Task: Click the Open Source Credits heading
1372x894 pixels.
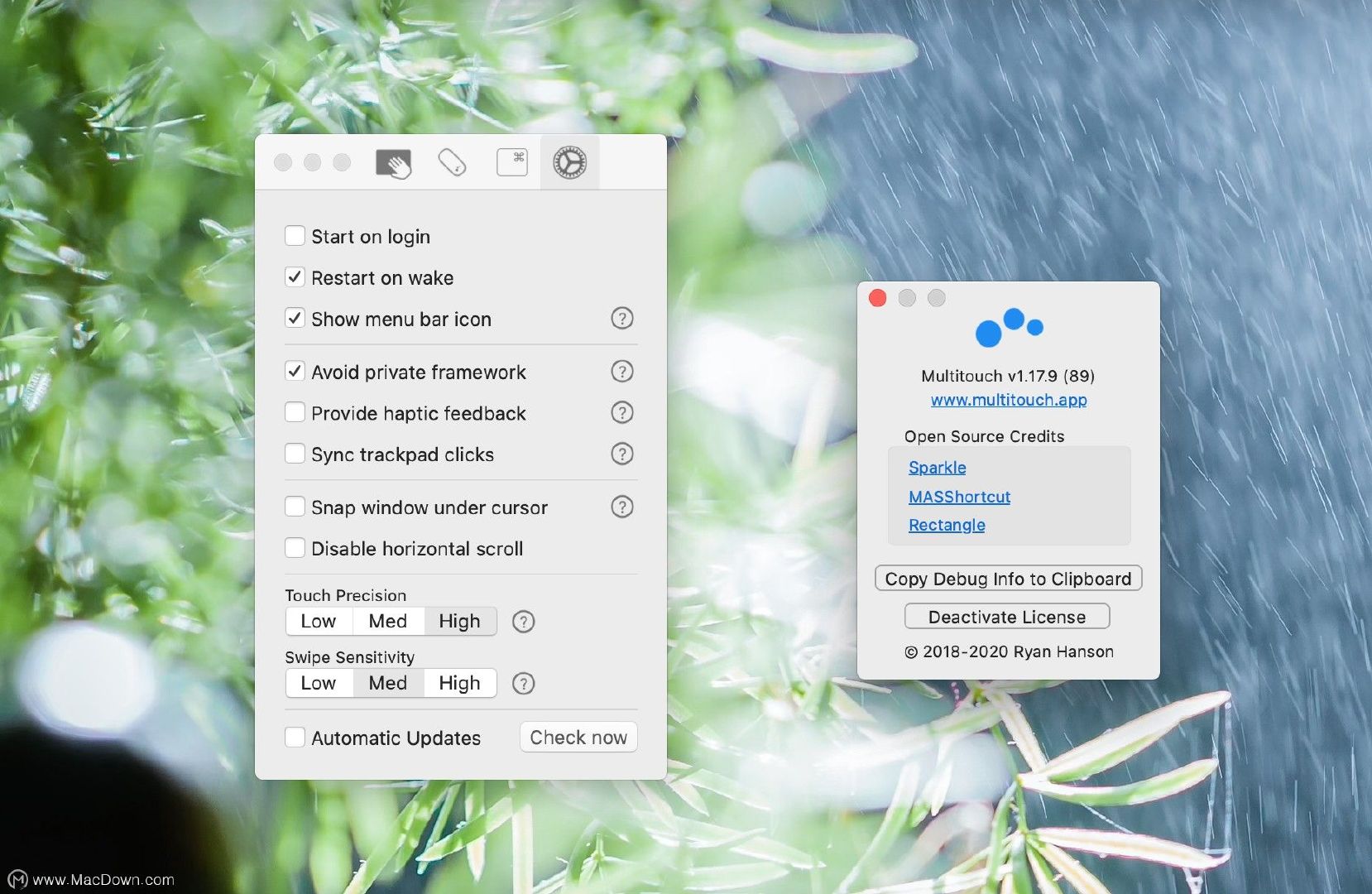Action: [985, 436]
